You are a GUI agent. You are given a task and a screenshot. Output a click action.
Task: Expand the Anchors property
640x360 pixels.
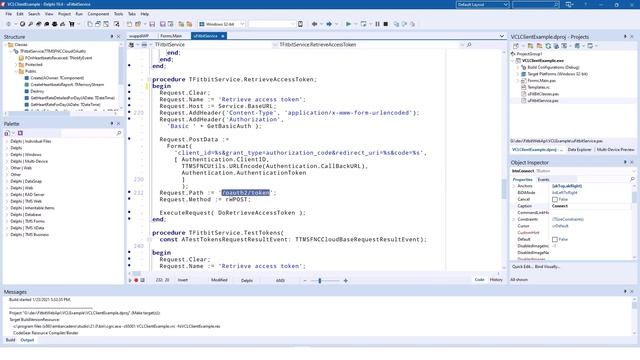click(x=514, y=186)
